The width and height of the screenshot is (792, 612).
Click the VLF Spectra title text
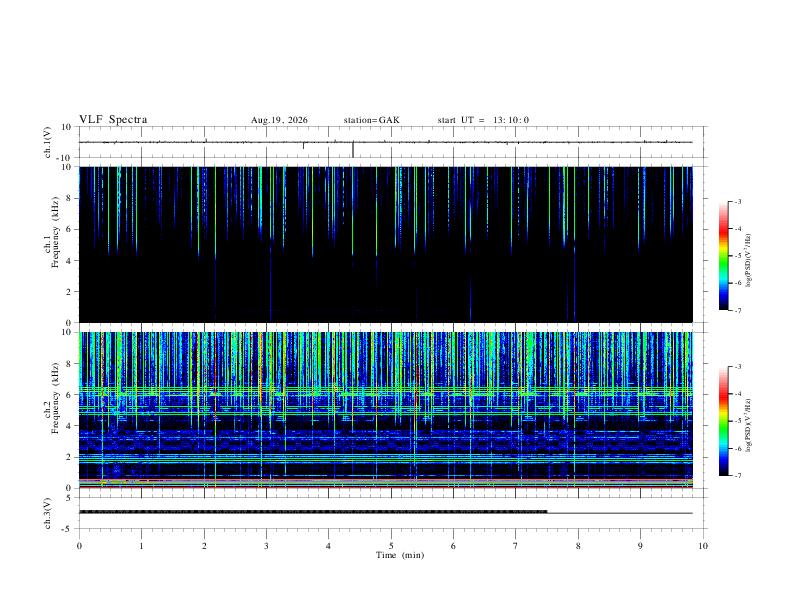[113, 120]
